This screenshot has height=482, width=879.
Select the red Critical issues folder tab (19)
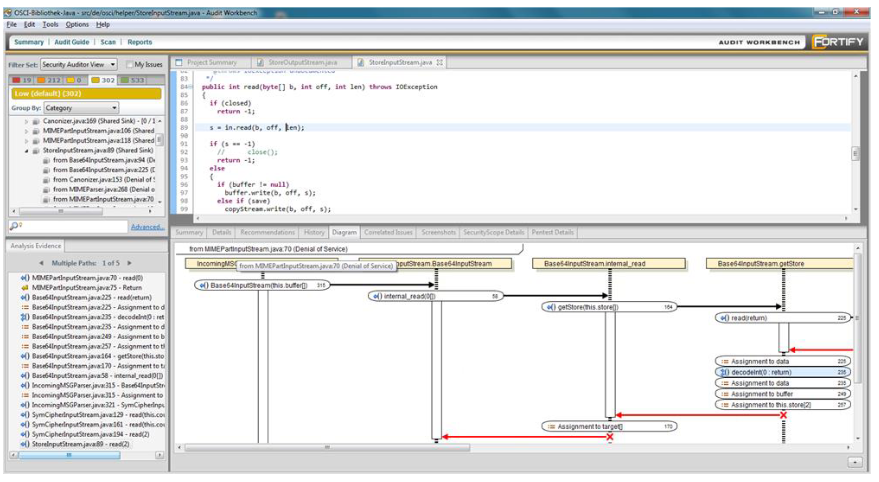click(22, 80)
